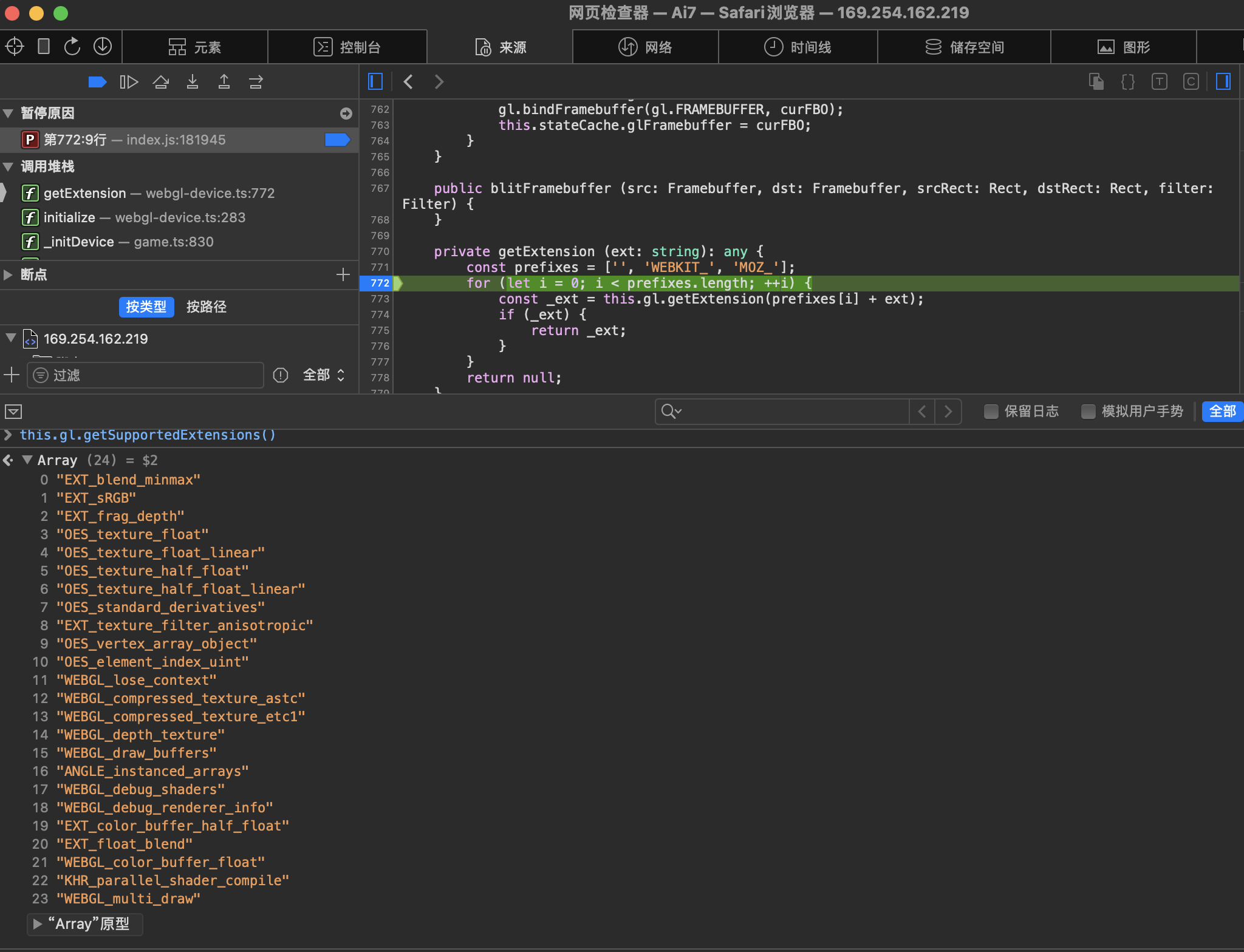
Task: Toggle the breakpoints enabled blue arrow
Action: tap(97, 82)
